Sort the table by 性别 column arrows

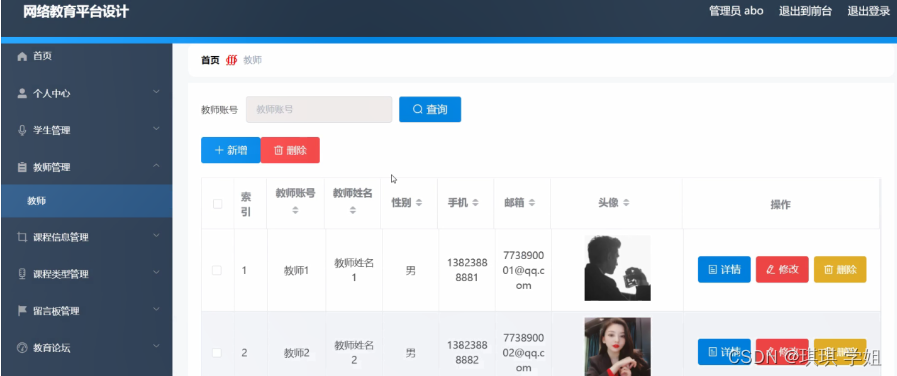click(x=419, y=203)
